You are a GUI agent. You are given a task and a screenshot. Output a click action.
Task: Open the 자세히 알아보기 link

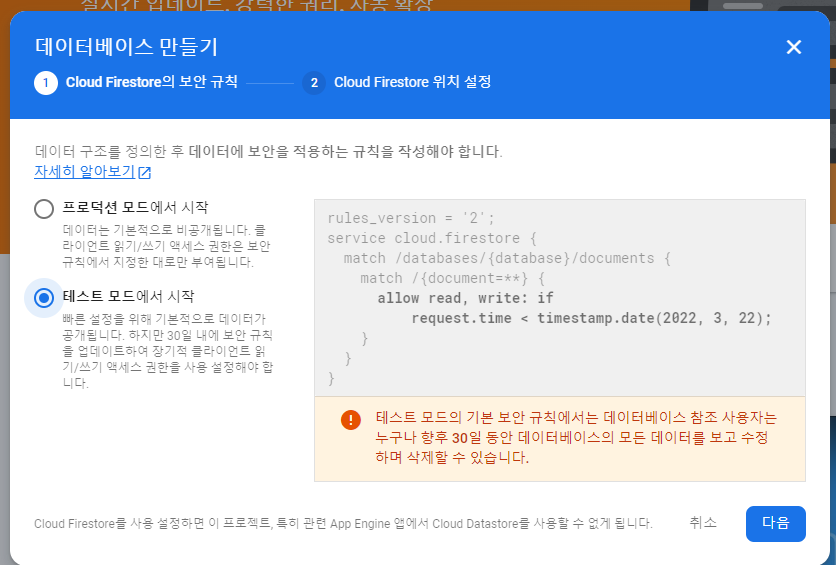point(84,172)
